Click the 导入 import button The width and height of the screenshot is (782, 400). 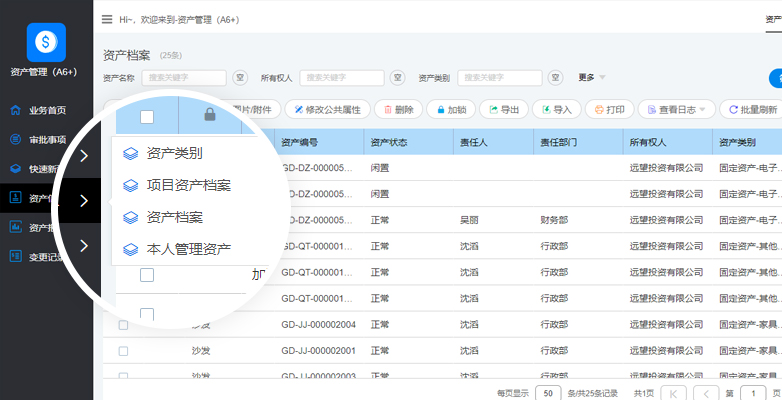pos(556,110)
